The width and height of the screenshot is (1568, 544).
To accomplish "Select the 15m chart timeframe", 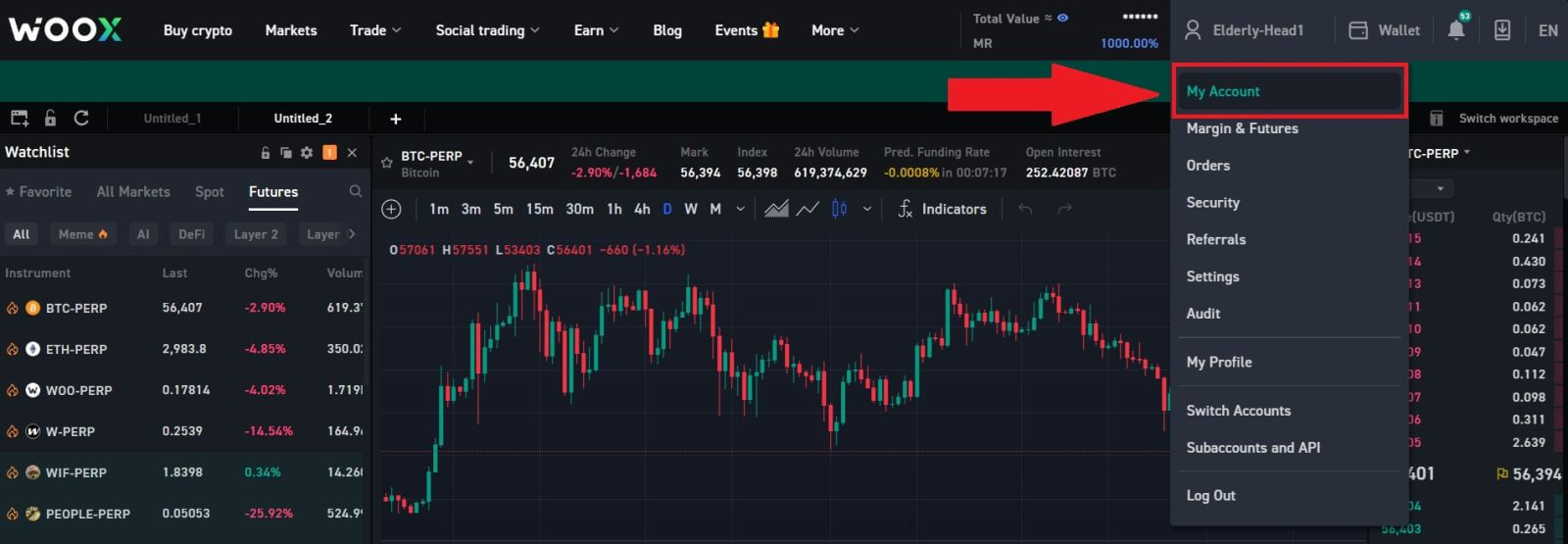I will click(x=539, y=209).
